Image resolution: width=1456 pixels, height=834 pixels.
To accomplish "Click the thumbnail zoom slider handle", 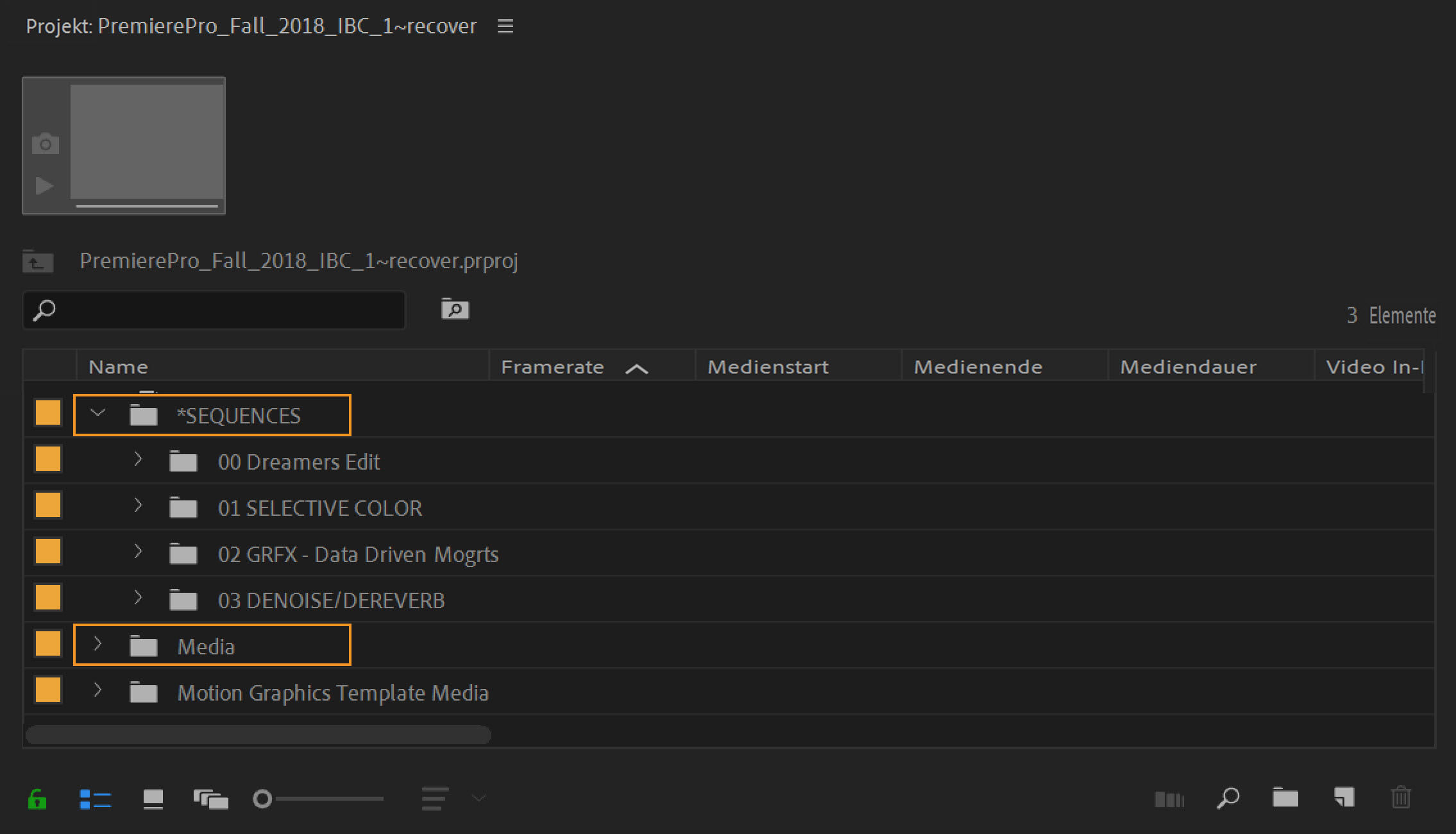I will pyautogui.click(x=262, y=799).
